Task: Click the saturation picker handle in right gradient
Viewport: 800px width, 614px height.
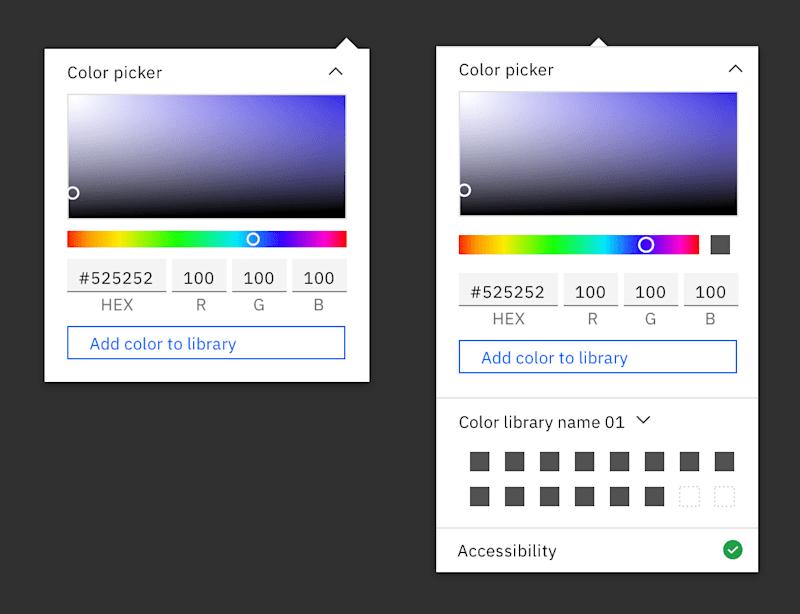Action: click(464, 190)
